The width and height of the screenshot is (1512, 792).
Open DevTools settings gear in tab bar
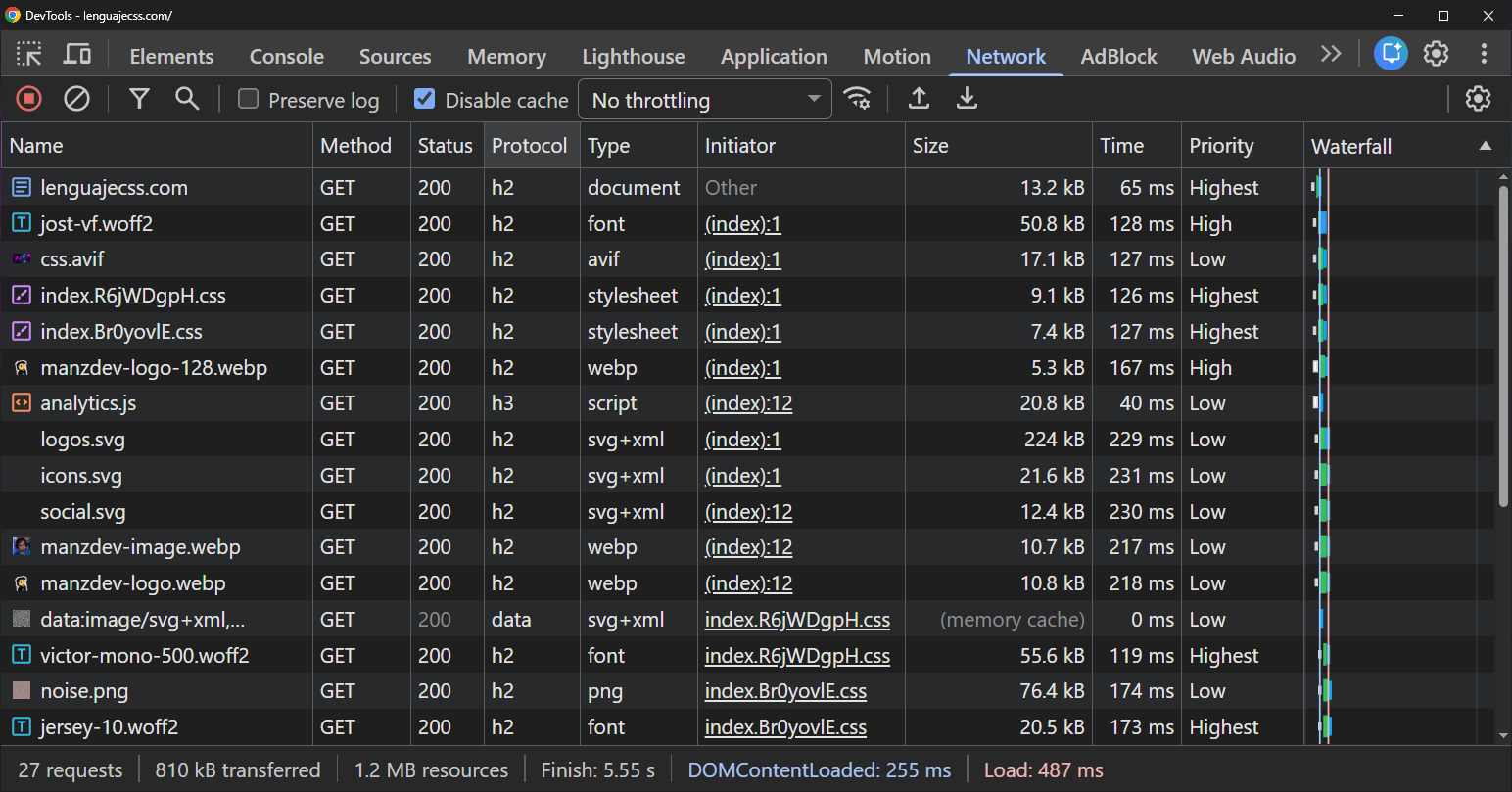point(1436,54)
